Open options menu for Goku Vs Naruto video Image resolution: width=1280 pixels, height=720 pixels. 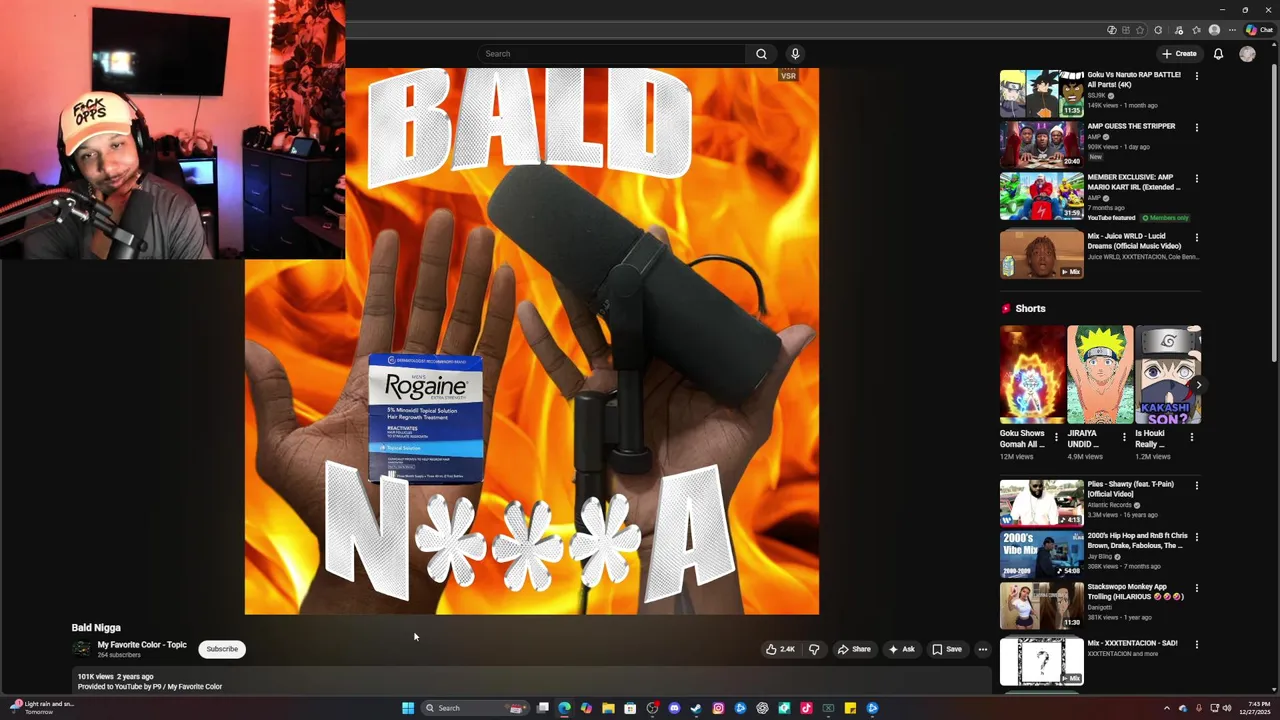click(x=1196, y=76)
